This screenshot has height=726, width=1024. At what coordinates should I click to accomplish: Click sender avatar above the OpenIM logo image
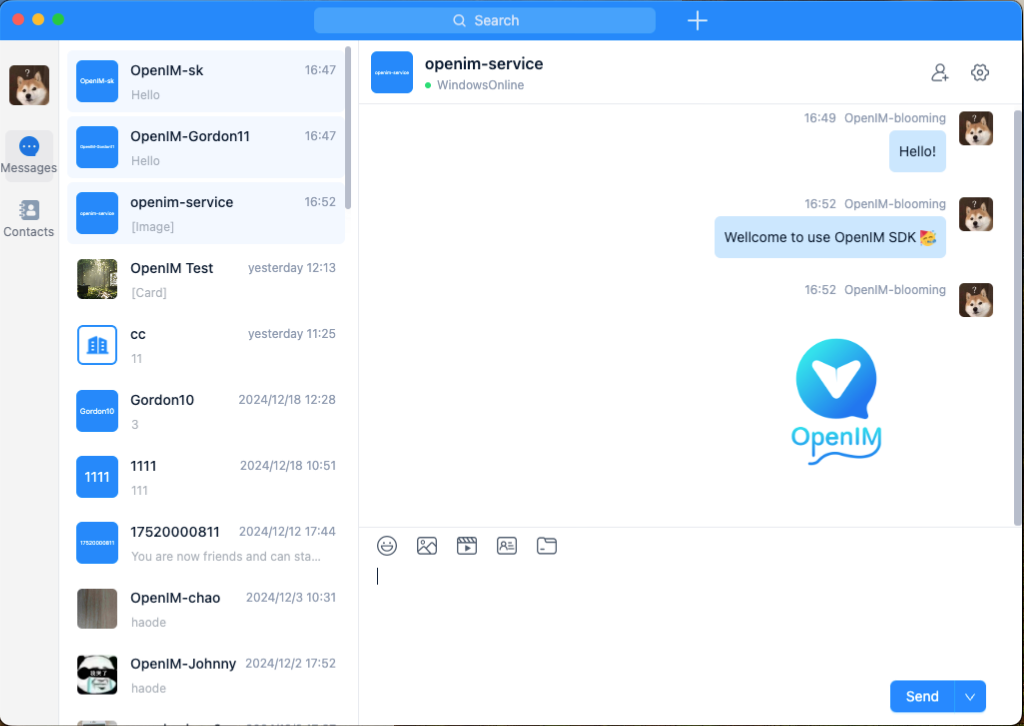(976, 300)
